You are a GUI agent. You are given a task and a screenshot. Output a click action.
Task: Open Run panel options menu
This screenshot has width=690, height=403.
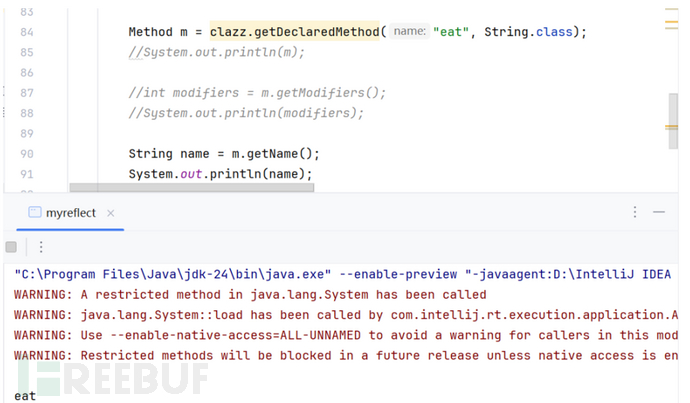(634, 212)
